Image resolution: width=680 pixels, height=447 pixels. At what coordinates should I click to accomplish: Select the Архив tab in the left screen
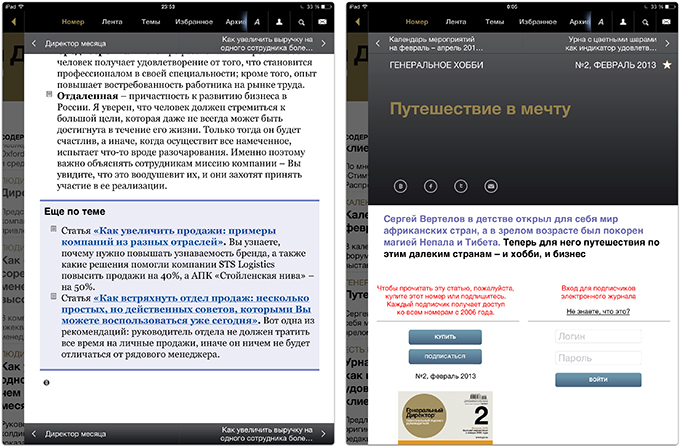[x=235, y=22]
